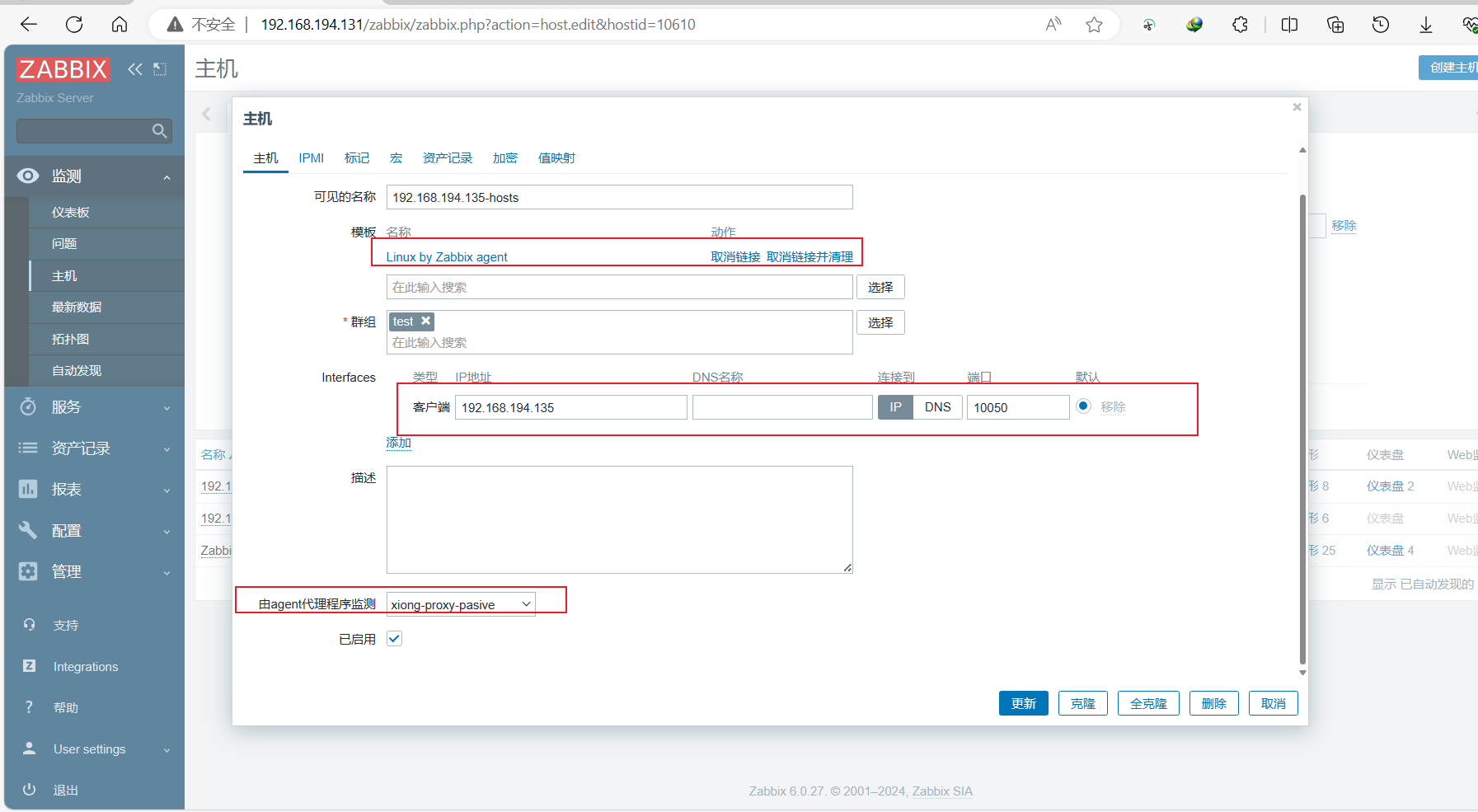Open the 宏 macros tab

[396, 158]
